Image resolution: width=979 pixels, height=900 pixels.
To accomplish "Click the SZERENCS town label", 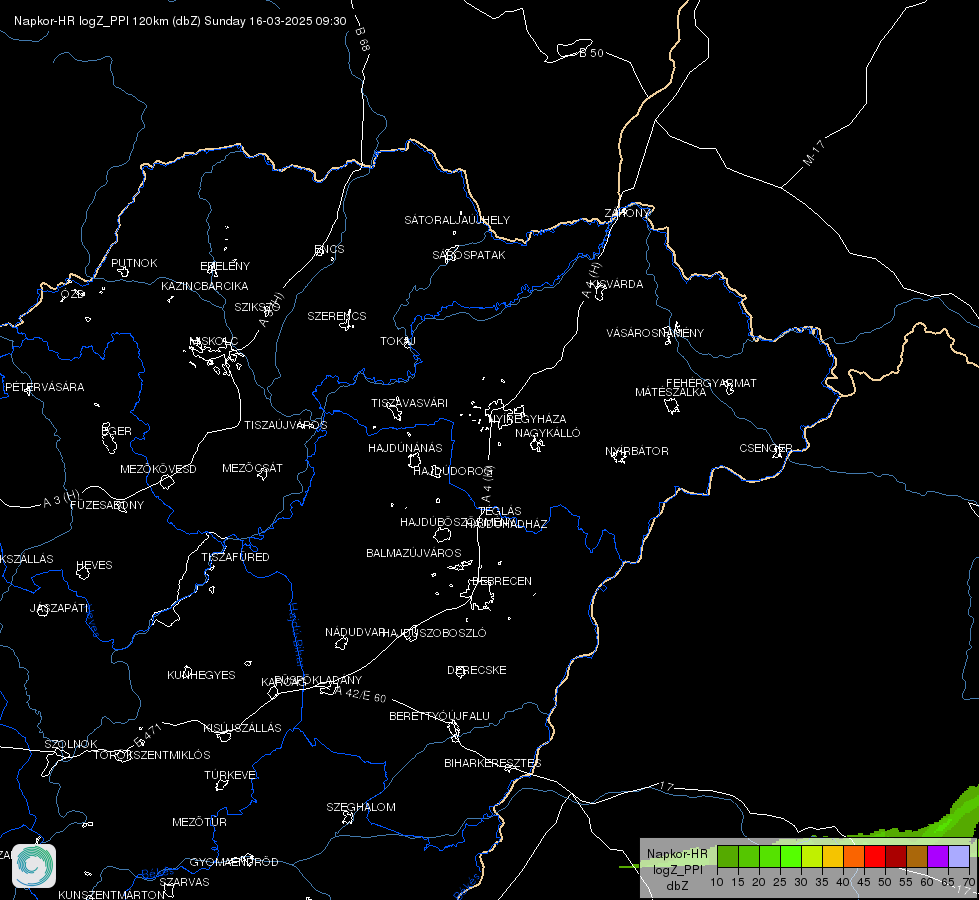I will [x=337, y=316].
